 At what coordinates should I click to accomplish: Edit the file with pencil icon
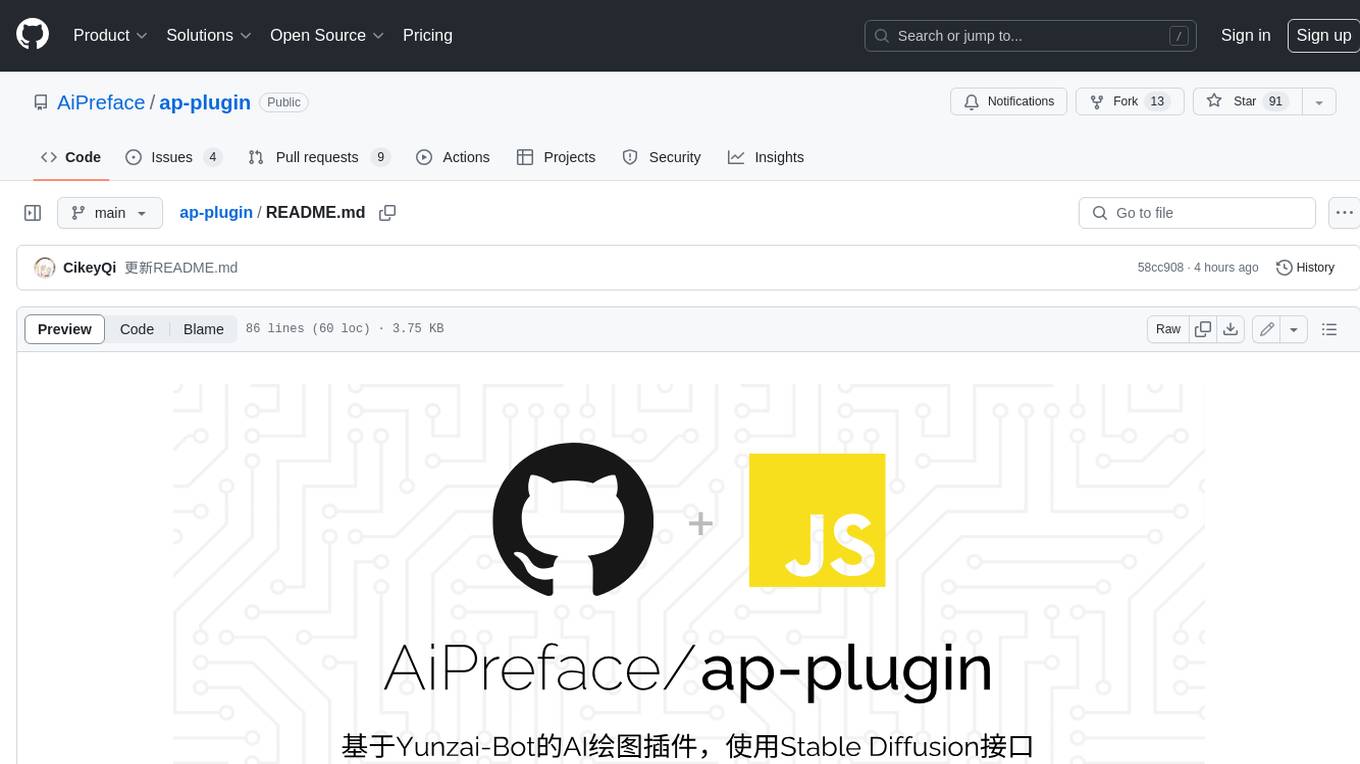pyautogui.click(x=1267, y=329)
